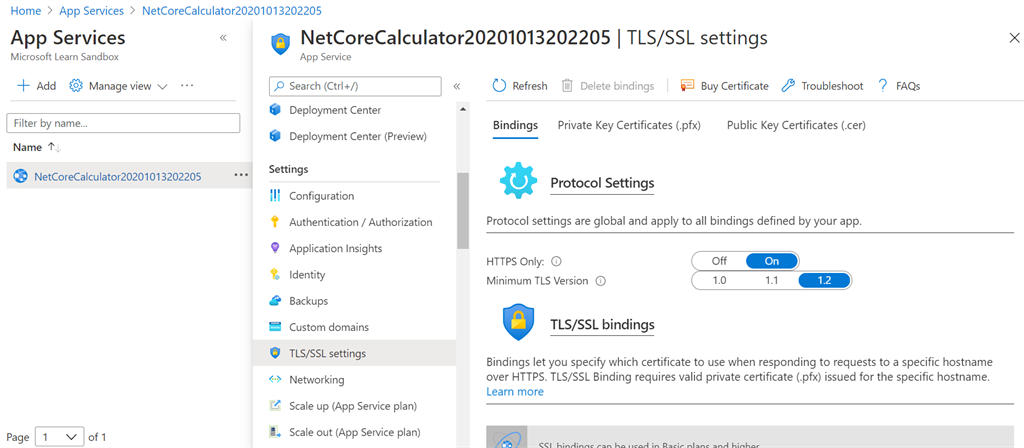1024x448 pixels.
Task: Click the Backups cloud icon
Action: coord(275,301)
